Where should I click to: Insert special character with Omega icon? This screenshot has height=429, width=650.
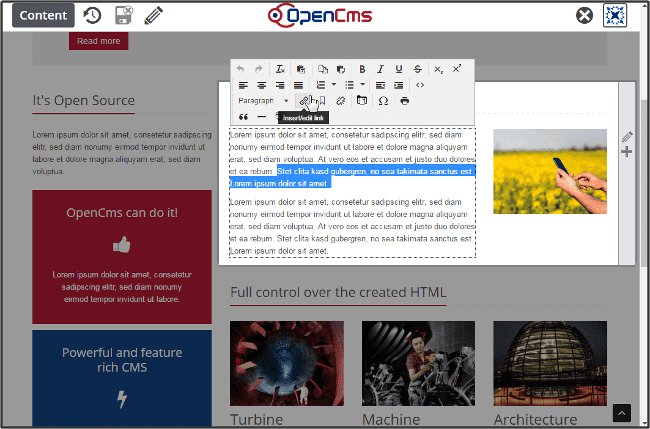coord(383,101)
